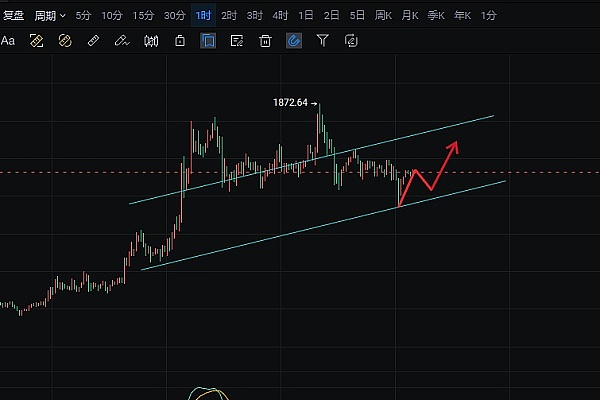Click the 1872.64 high price label
Image resolution: width=600 pixels, height=400 pixels.
tap(292, 102)
